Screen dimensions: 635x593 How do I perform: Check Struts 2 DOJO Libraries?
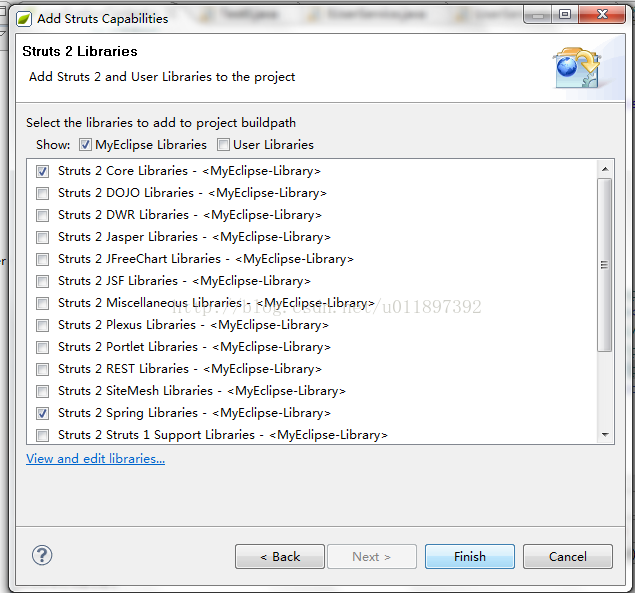click(43, 193)
